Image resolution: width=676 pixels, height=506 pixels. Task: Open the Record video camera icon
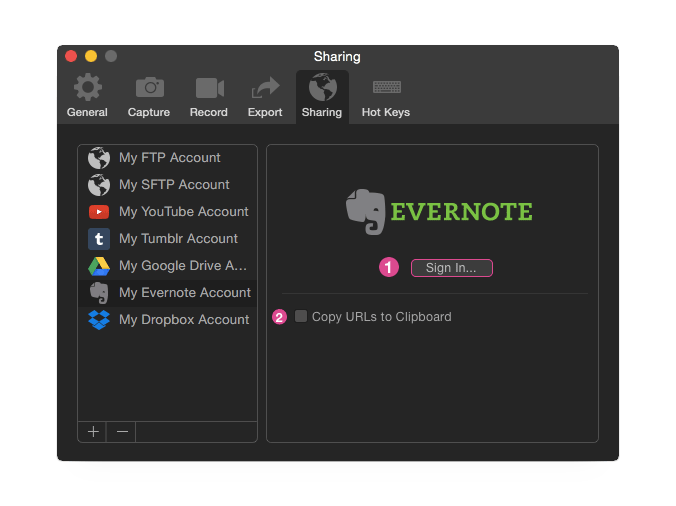coord(210,88)
